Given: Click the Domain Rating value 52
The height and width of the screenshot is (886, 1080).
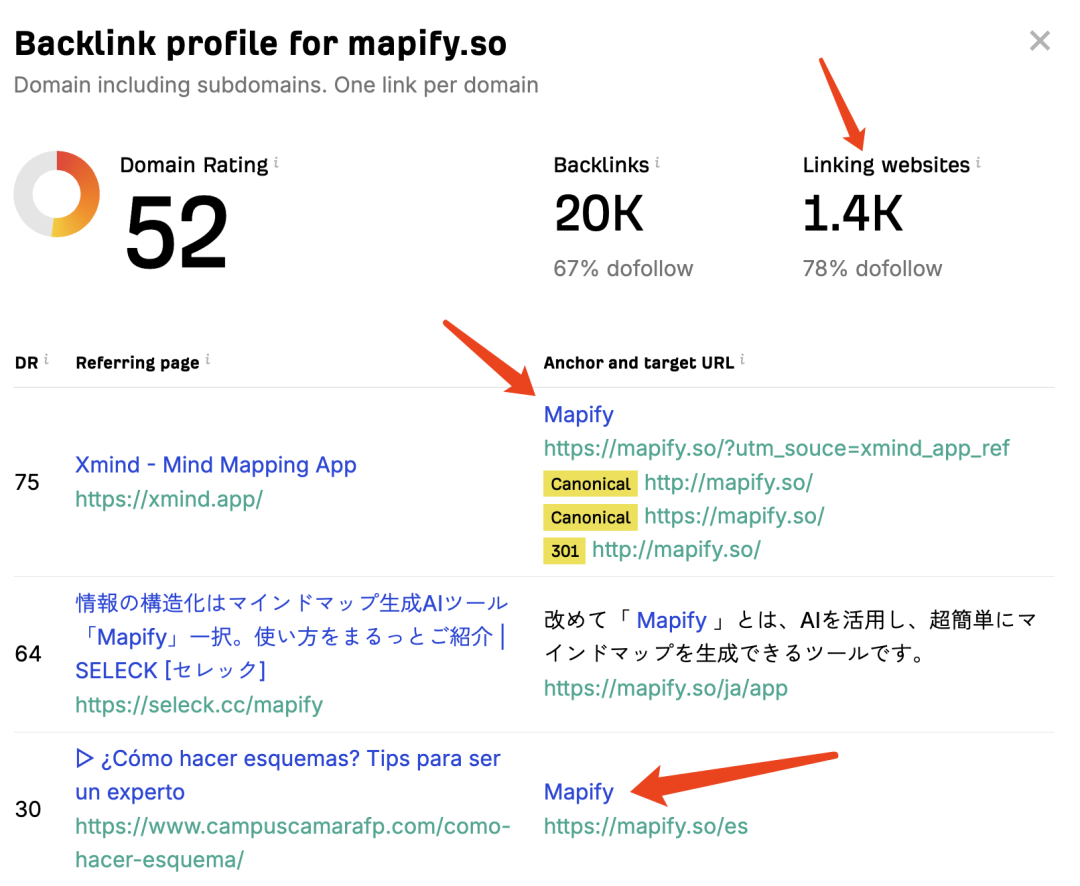Looking at the screenshot, I should (176, 231).
